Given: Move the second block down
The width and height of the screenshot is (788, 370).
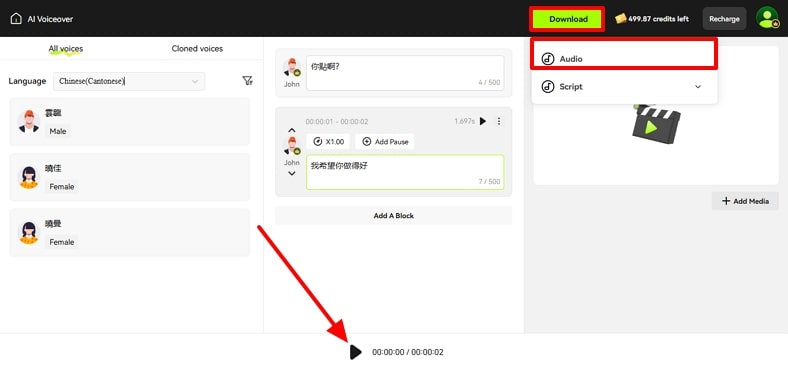Looking at the screenshot, I should tap(291, 173).
